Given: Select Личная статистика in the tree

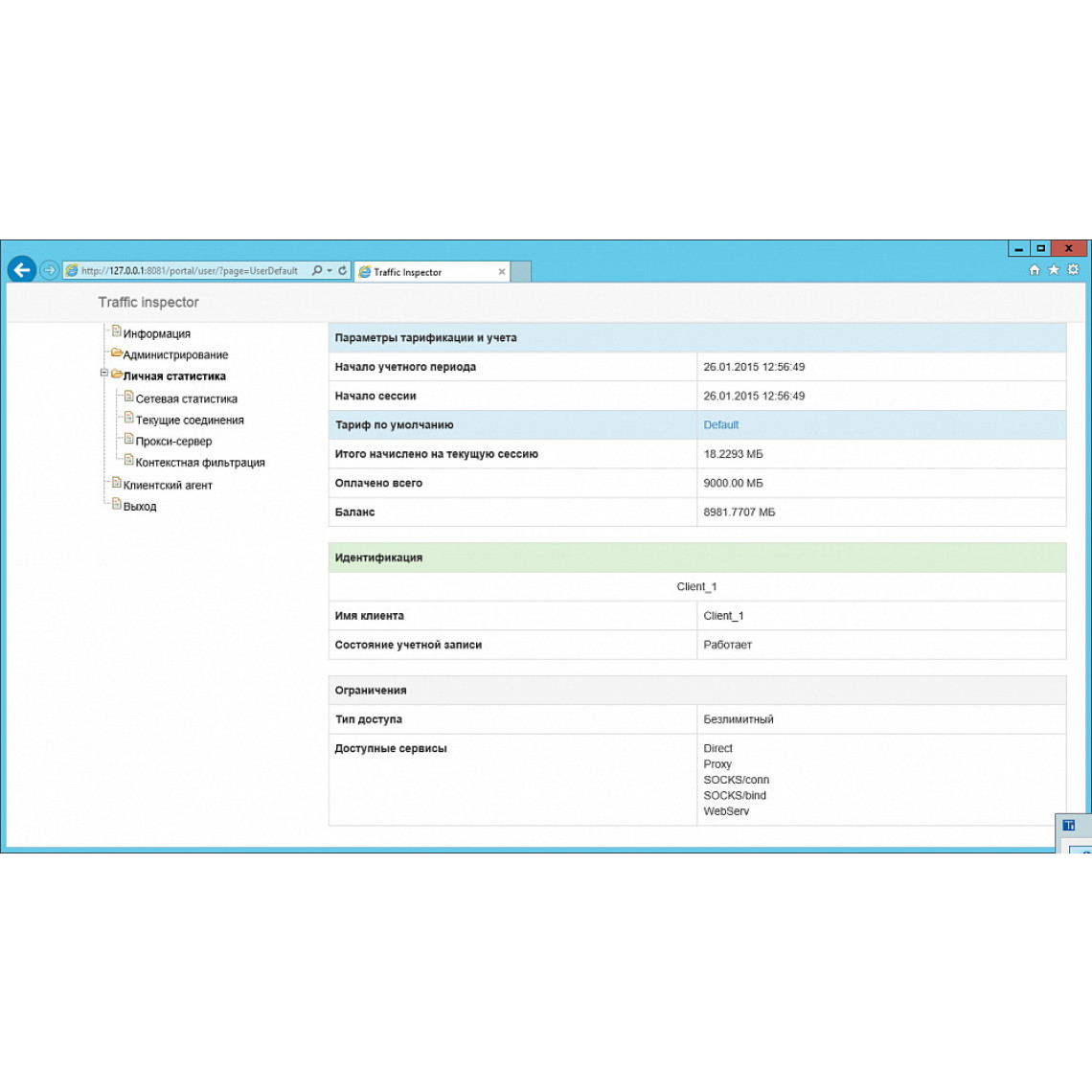Looking at the screenshot, I should 174,376.
